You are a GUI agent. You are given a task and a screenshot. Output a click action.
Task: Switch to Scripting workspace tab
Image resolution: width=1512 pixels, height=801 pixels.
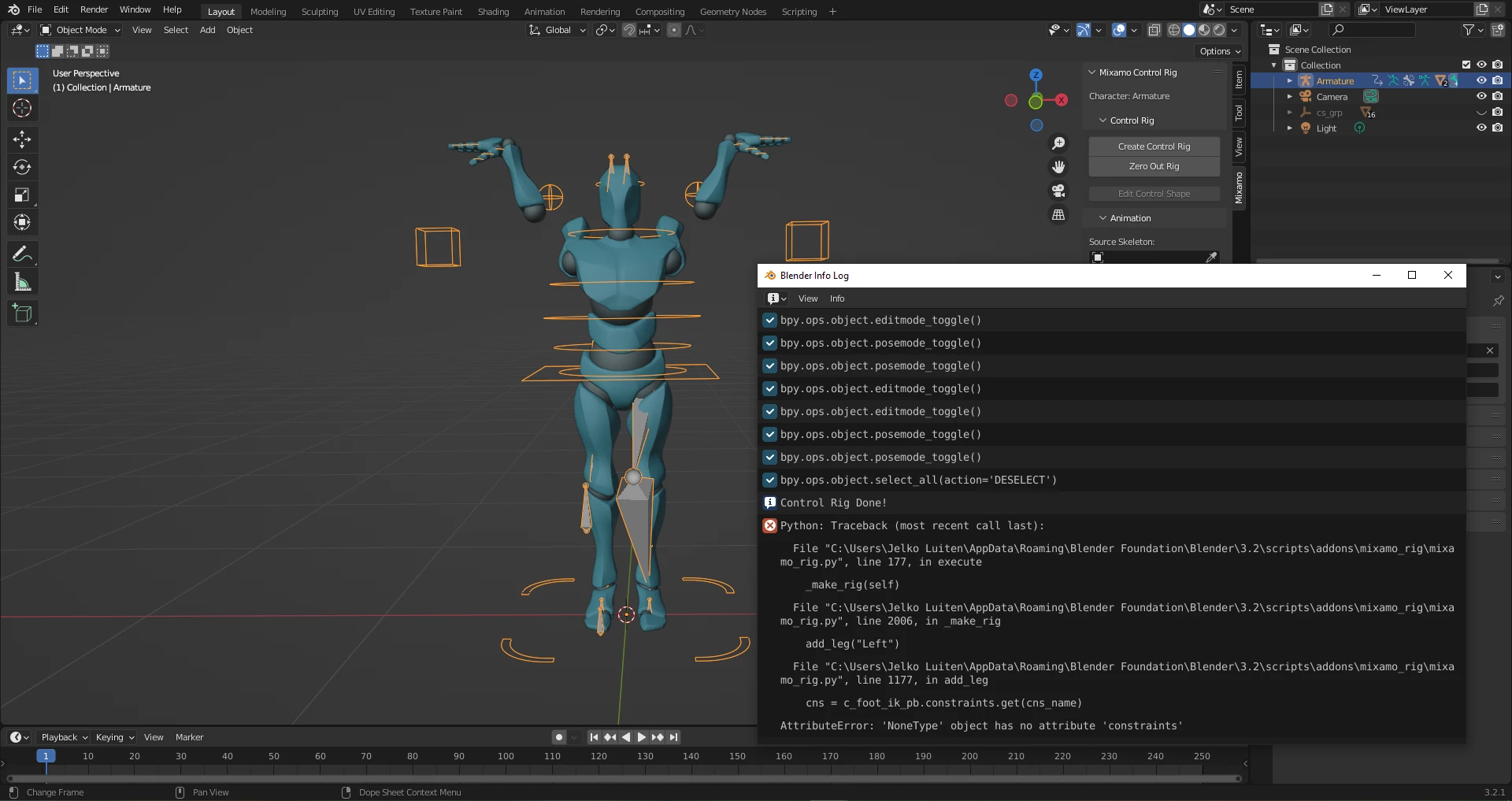click(x=799, y=12)
